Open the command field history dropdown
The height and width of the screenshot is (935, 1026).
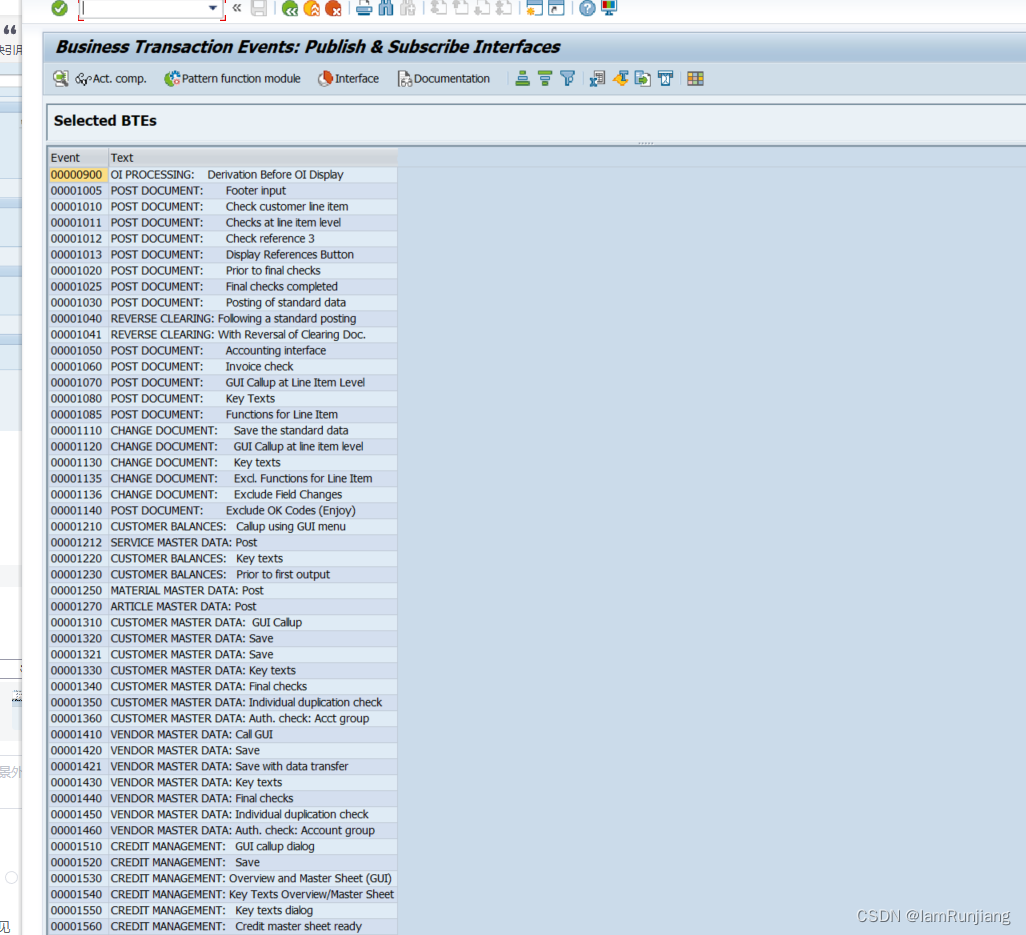[213, 8]
